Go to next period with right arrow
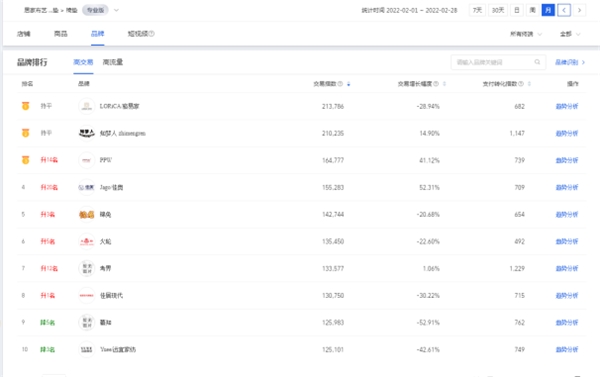The height and width of the screenshot is (377, 600). coord(579,10)
